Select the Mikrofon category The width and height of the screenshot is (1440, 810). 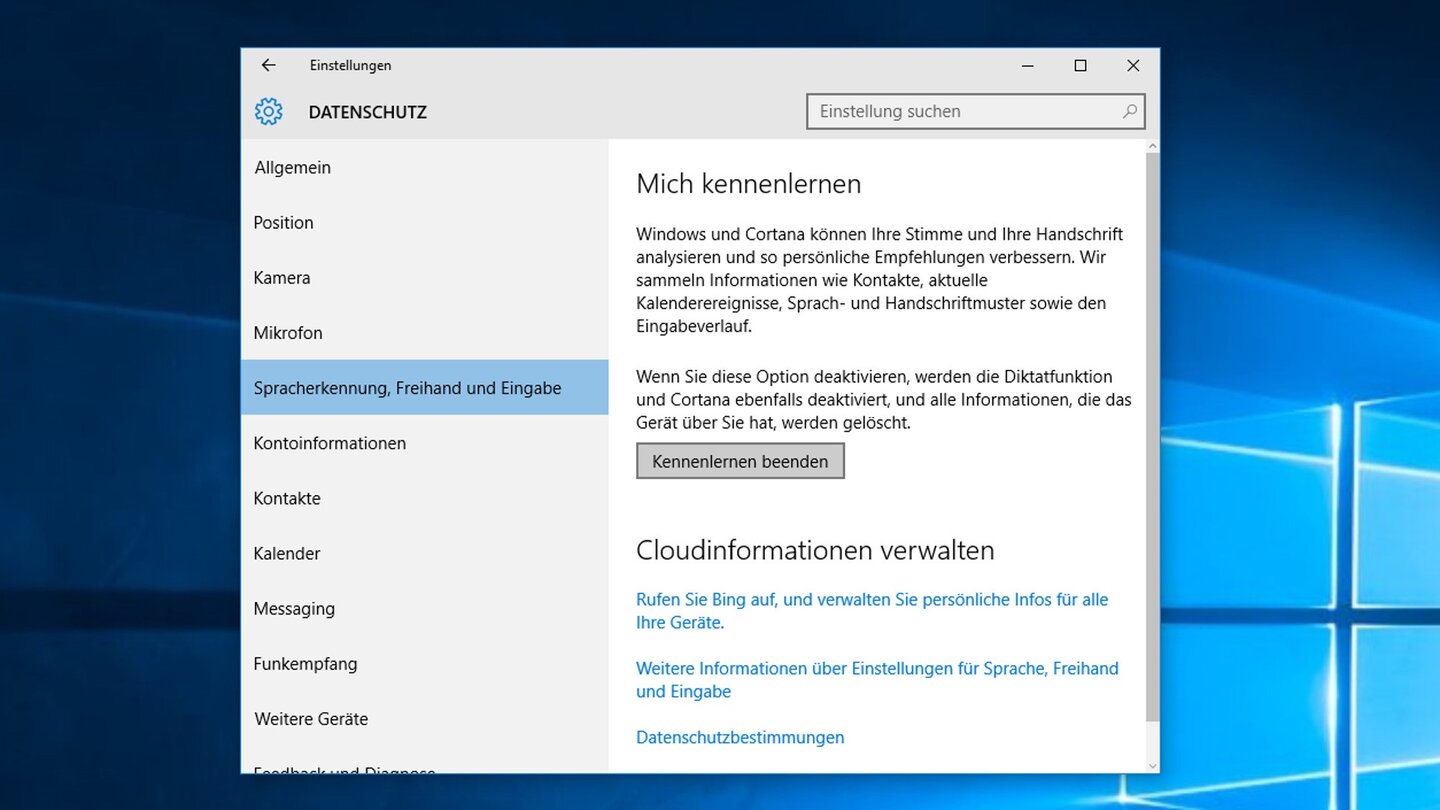(x=424, y=332)
